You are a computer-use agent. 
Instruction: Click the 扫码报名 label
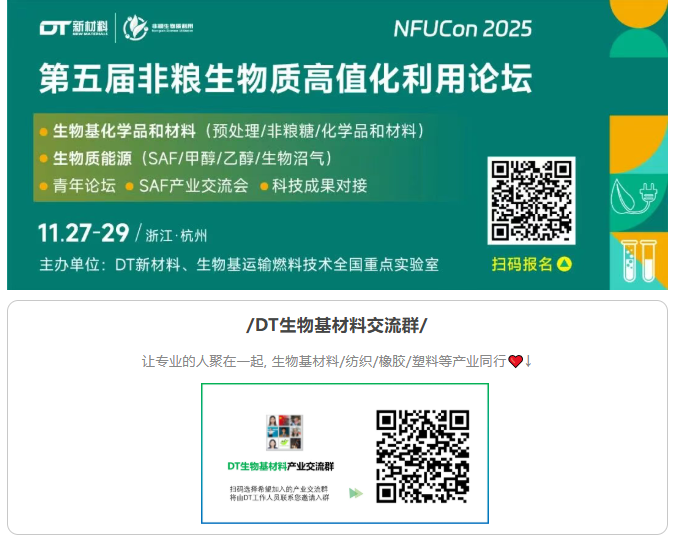click(522, 264)
